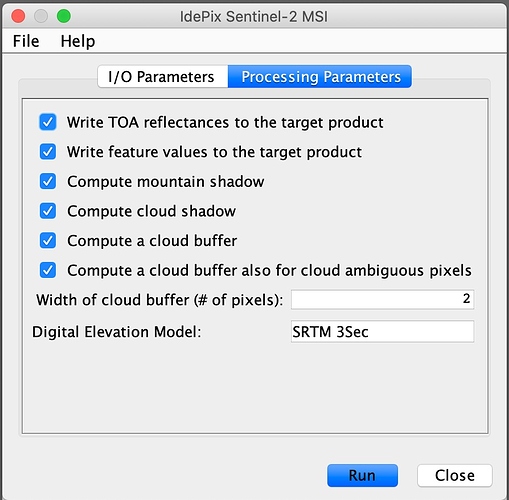Click the Run button
The image size is (509, 500).
point(362,475)
